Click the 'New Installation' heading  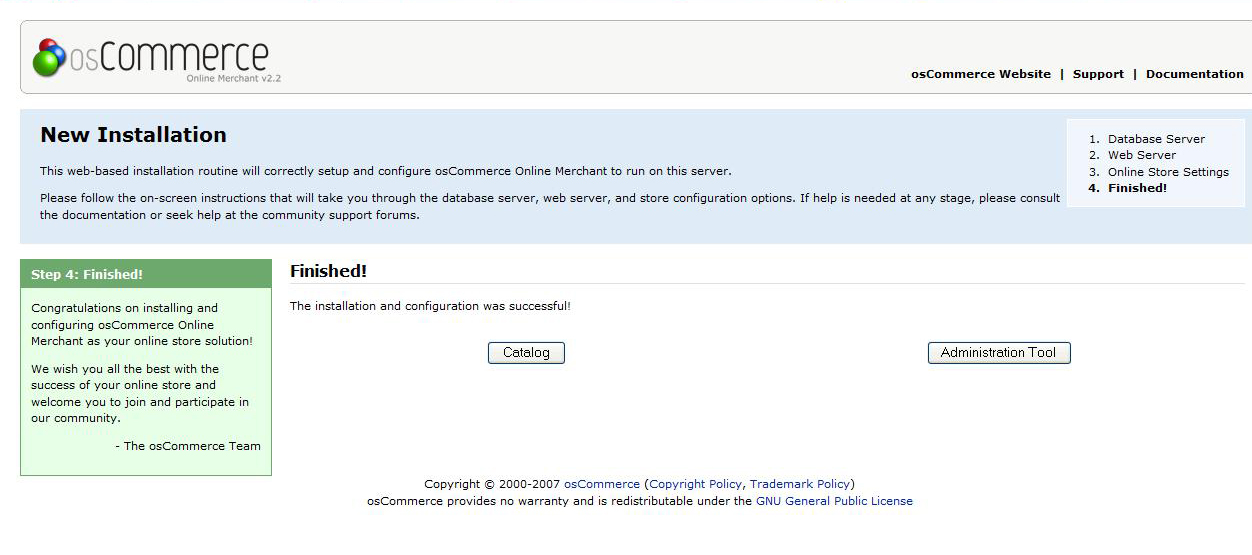(133, 135)
